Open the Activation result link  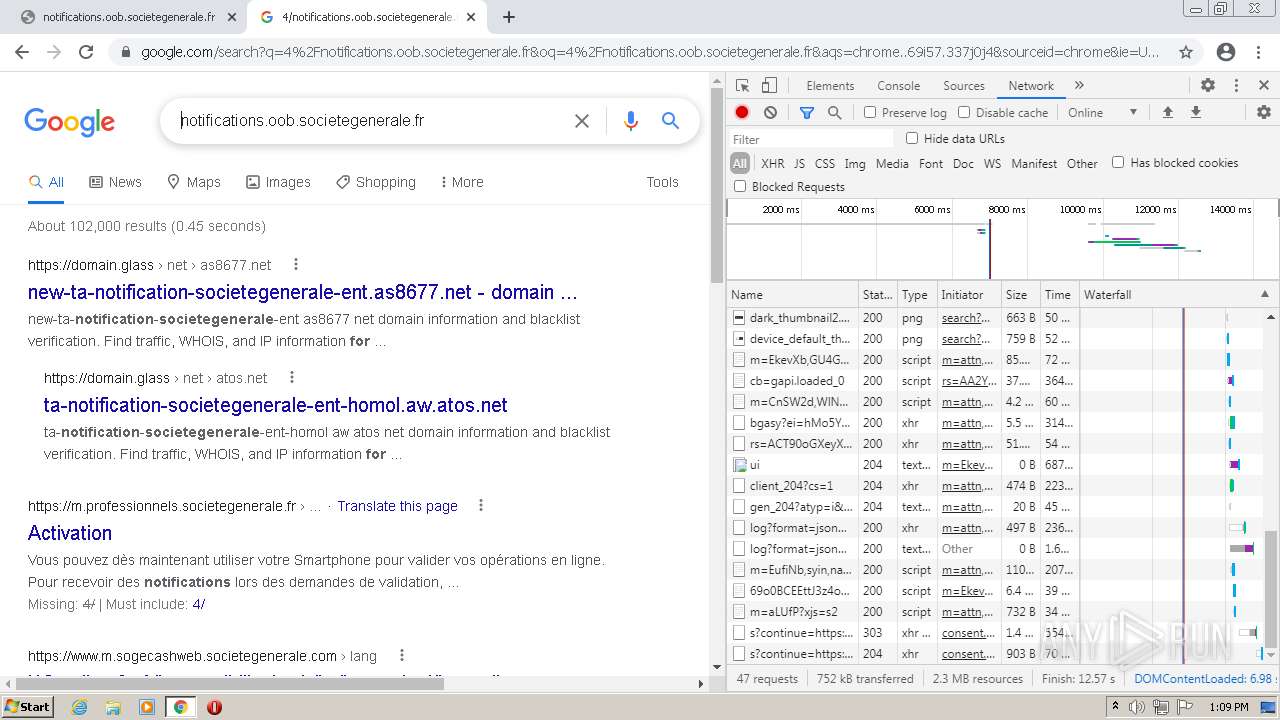click(70, 533)
